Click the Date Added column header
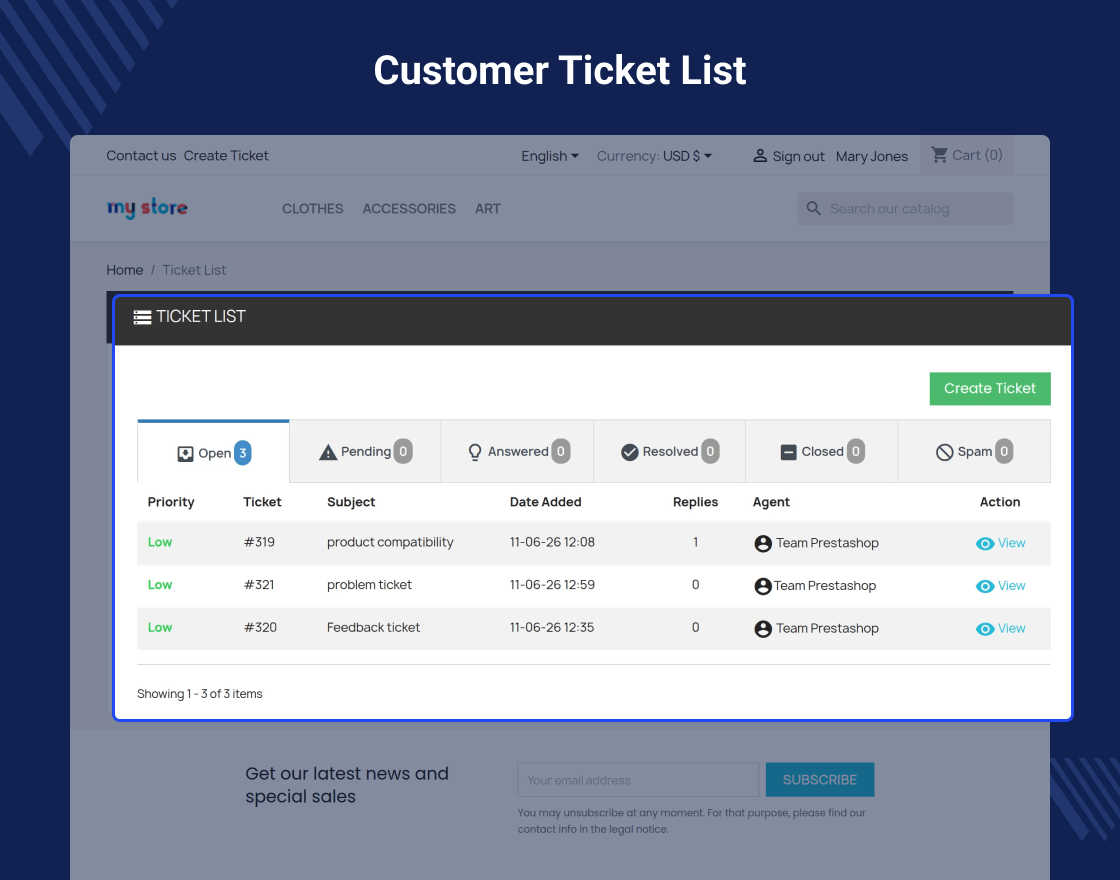The width and height of the screenshot is (1120, 880). click(x=545, y=502)
